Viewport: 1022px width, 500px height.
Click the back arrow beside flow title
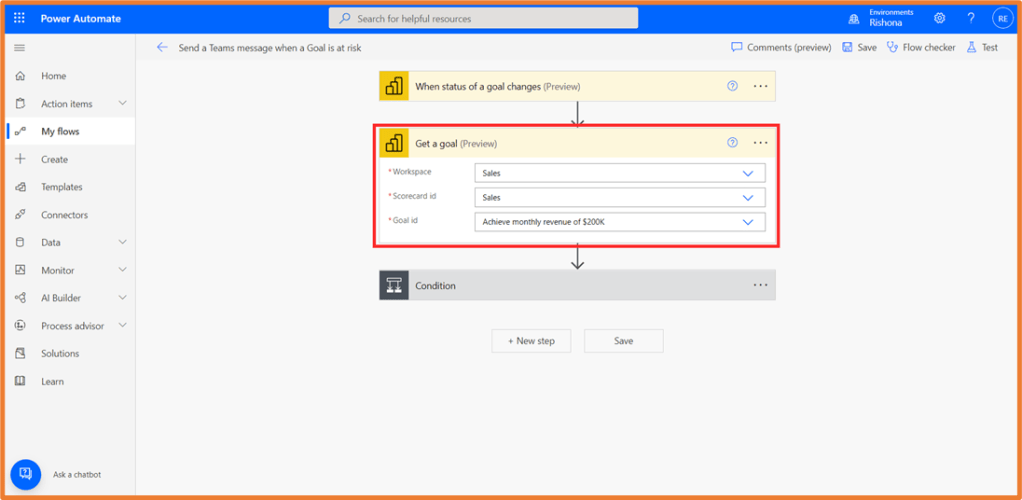162,47
